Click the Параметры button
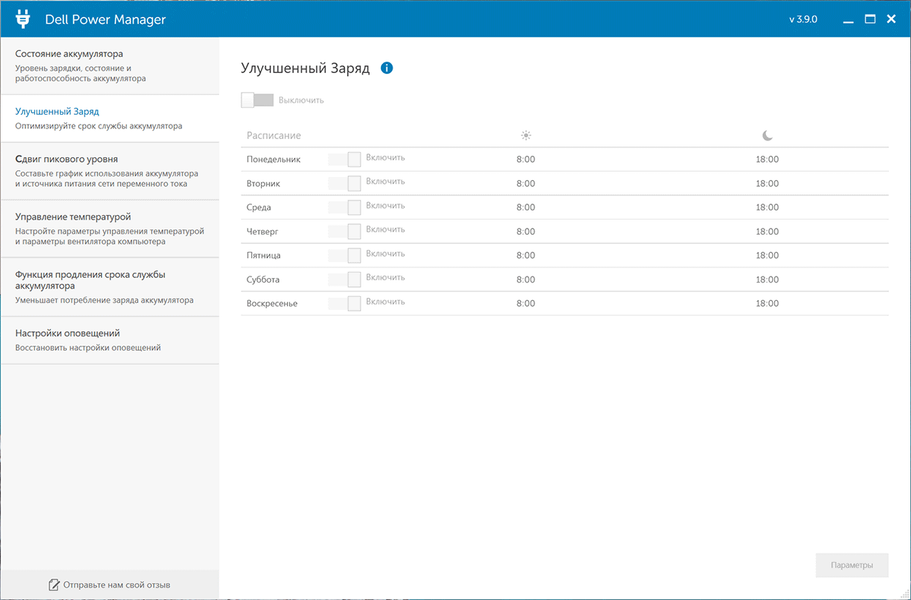The height and width of the screenshot is (600, 911). [x=852, y=565]
